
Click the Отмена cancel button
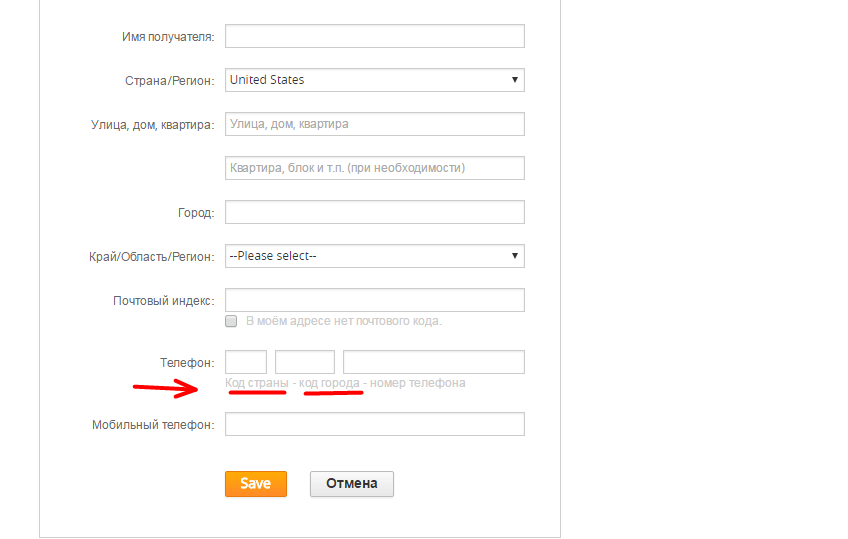click(352, 484)
